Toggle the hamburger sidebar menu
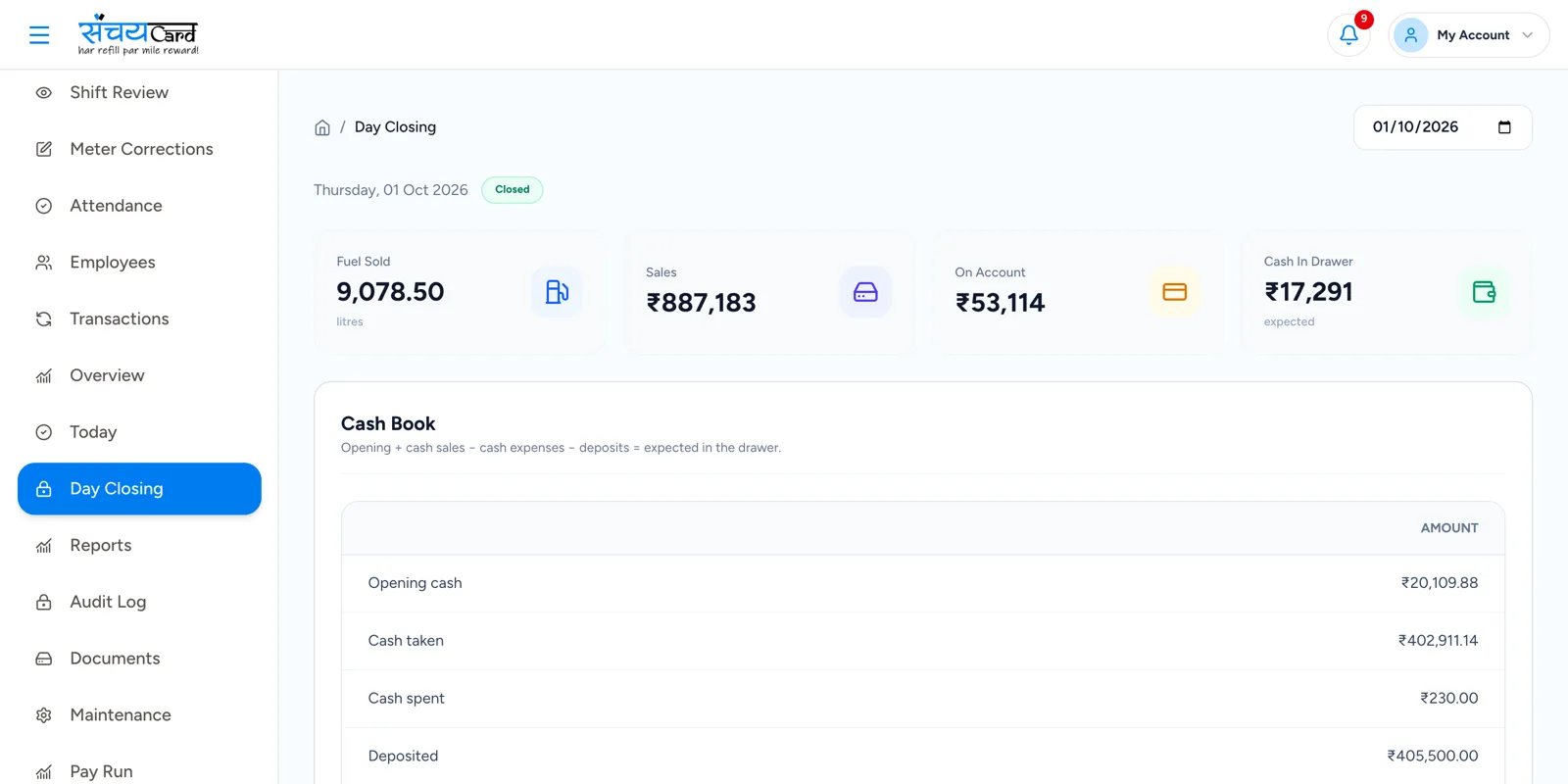Screen dimensions: 1568x784 pos(39,35)
